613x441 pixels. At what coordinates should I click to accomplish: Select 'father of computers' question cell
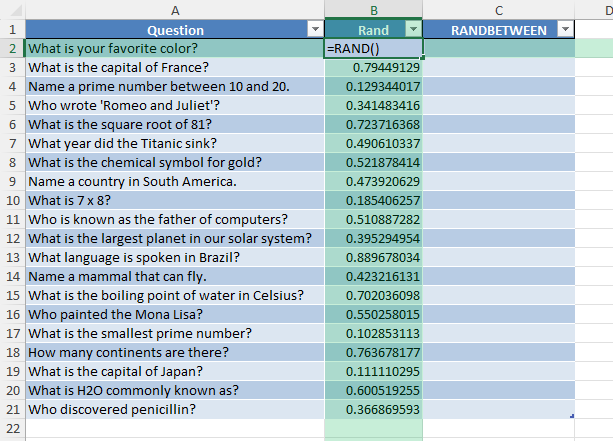point(175,220)
